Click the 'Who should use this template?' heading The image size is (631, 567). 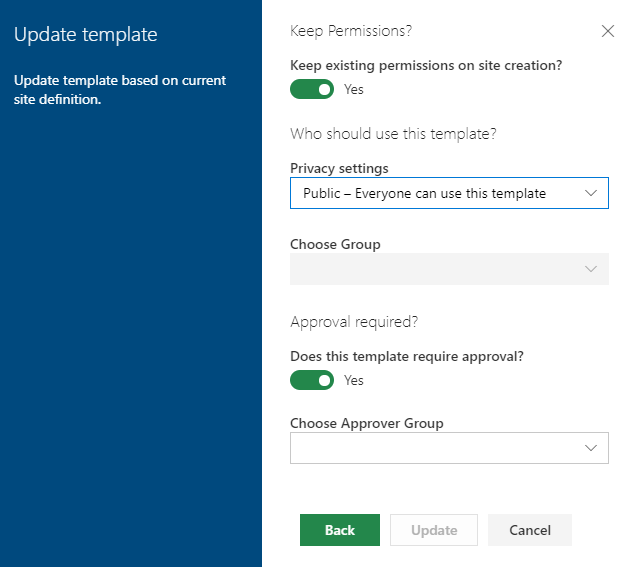pos(393,134)
